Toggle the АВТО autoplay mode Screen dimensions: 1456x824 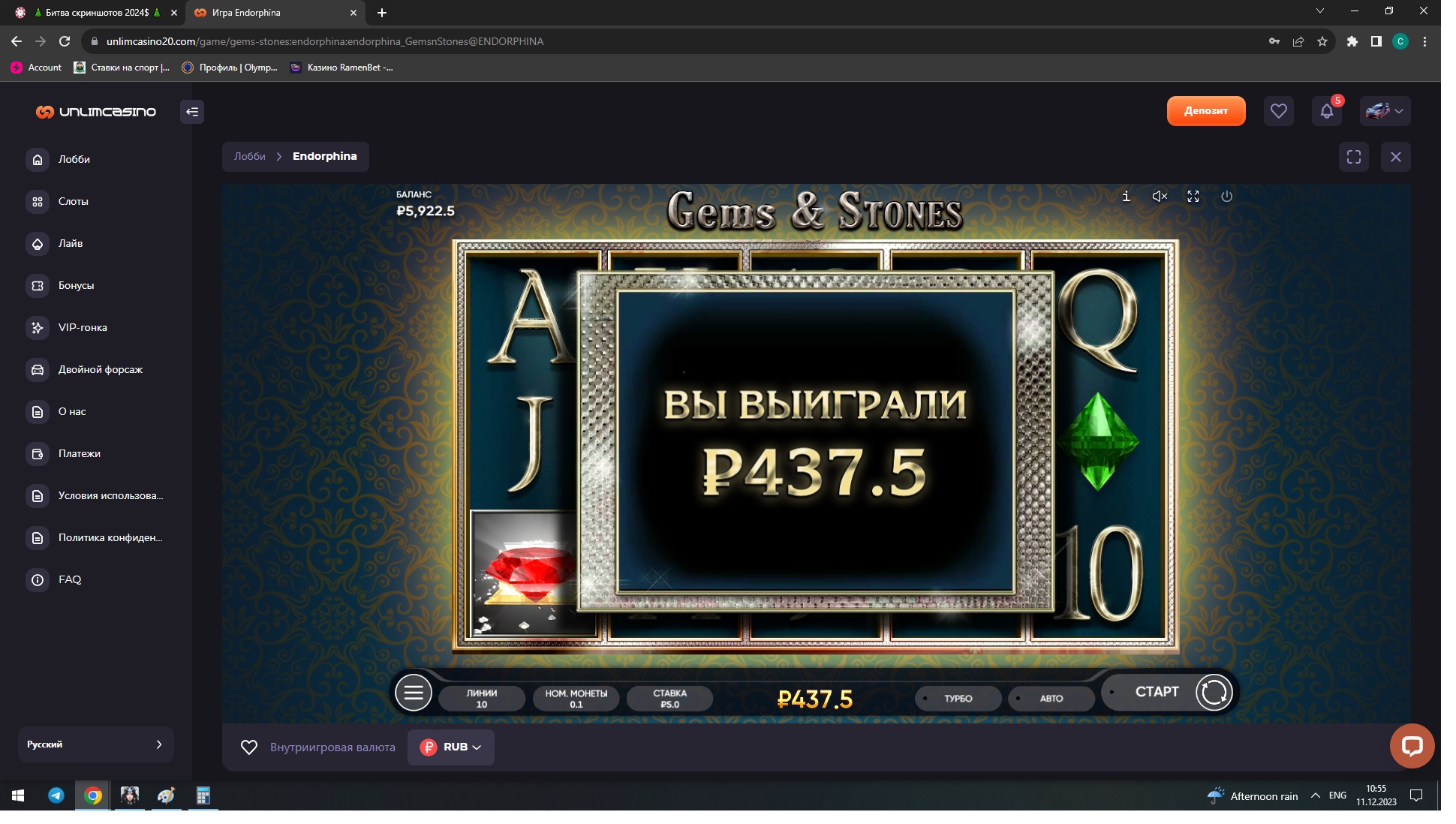[1051, 699]
